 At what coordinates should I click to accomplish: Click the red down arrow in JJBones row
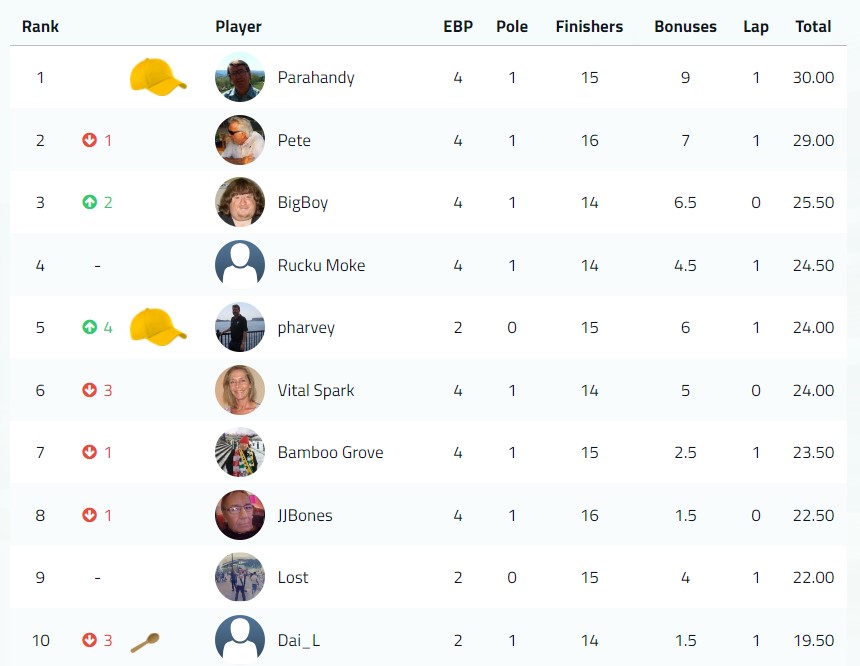tap(89, 515)
